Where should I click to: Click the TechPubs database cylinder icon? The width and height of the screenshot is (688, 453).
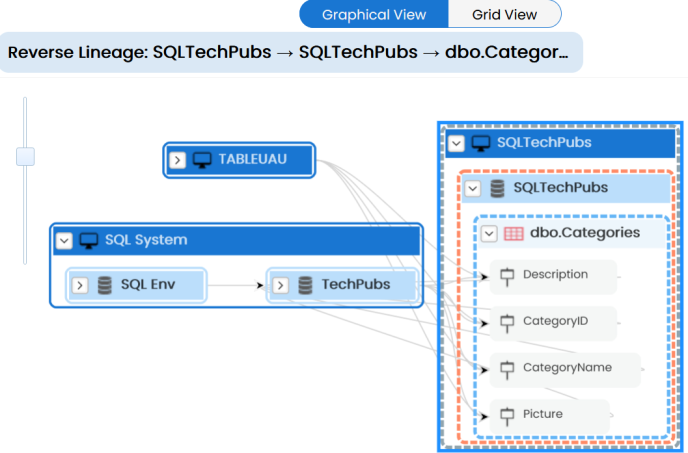click(305, 286)
